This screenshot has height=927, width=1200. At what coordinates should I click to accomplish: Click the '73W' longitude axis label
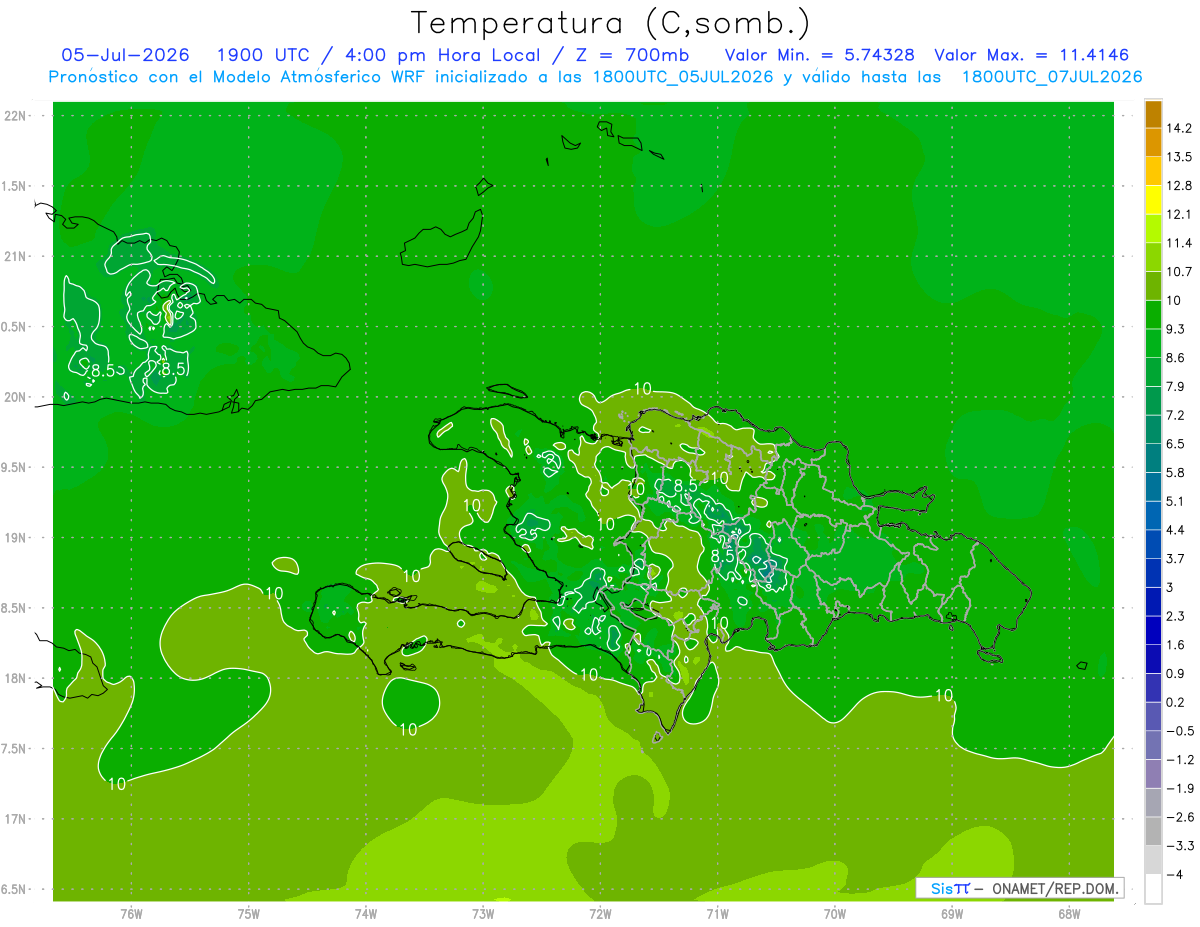(x=483, y=914)
